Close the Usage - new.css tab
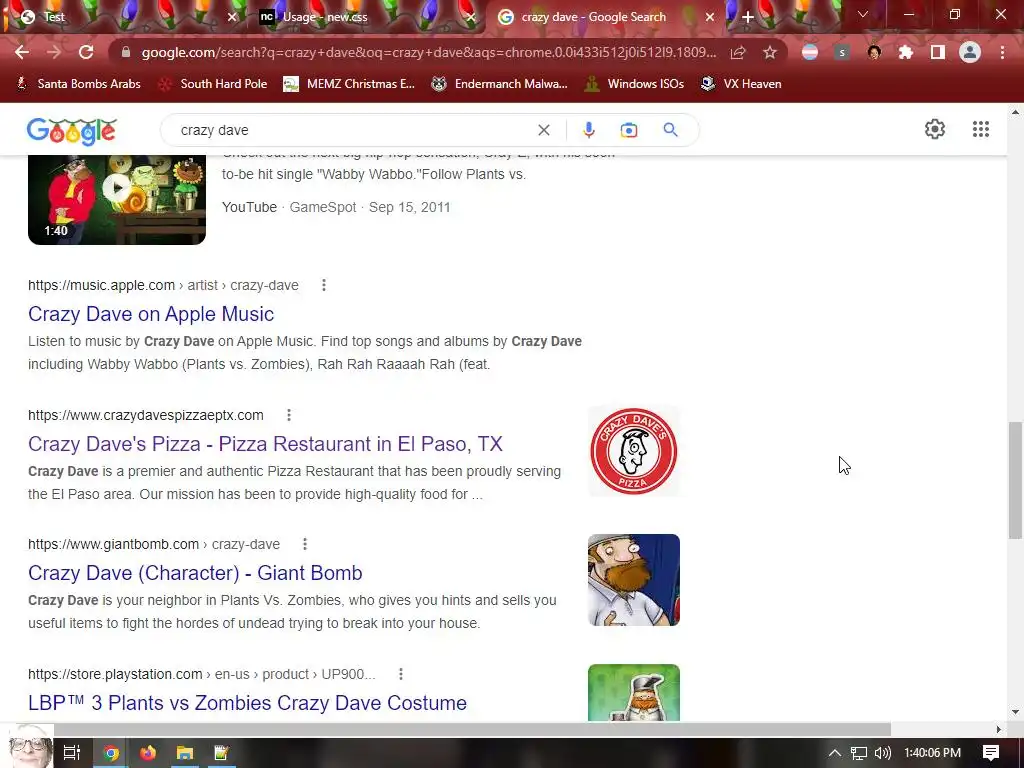The image size is (1024, 768). [x=470, y=18]
